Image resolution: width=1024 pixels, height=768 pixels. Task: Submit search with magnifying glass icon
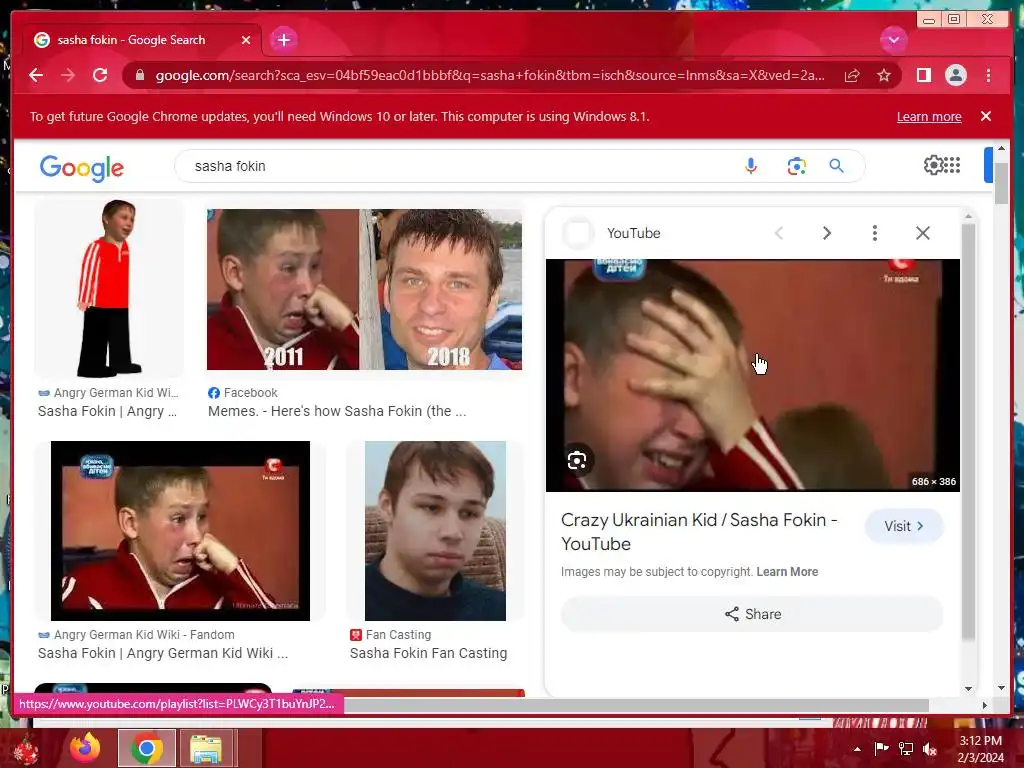pyautogui.click(x=837, y=167)
